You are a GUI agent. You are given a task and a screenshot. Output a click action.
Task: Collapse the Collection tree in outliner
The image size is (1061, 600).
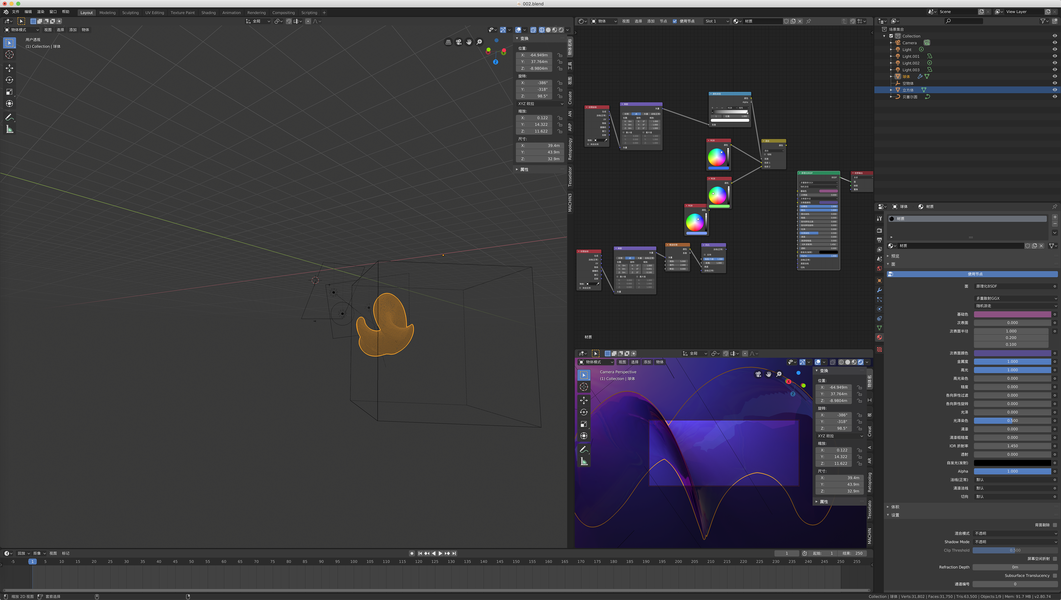(x=884, y=36)
